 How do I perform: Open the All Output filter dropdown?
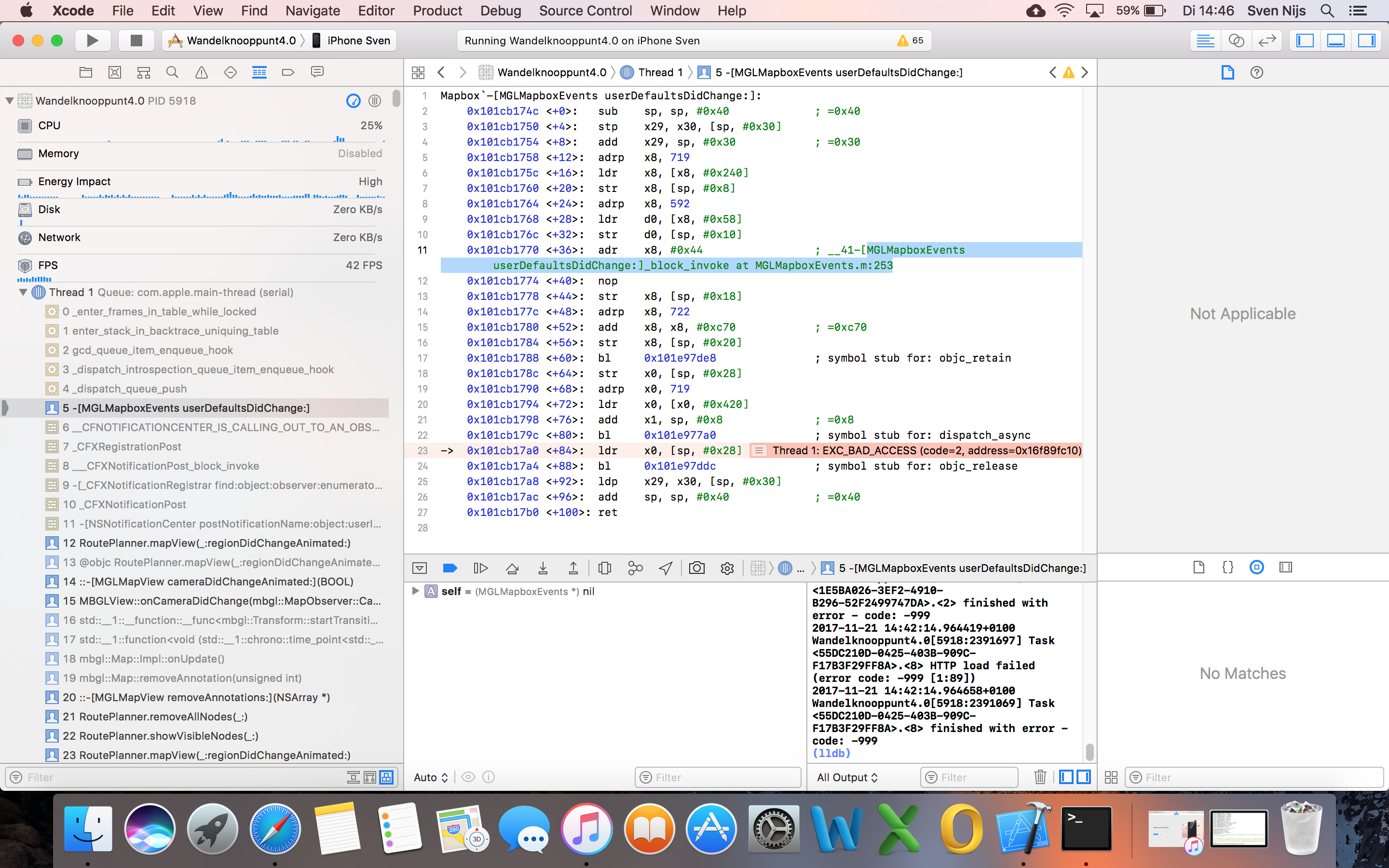click(846, 777)
